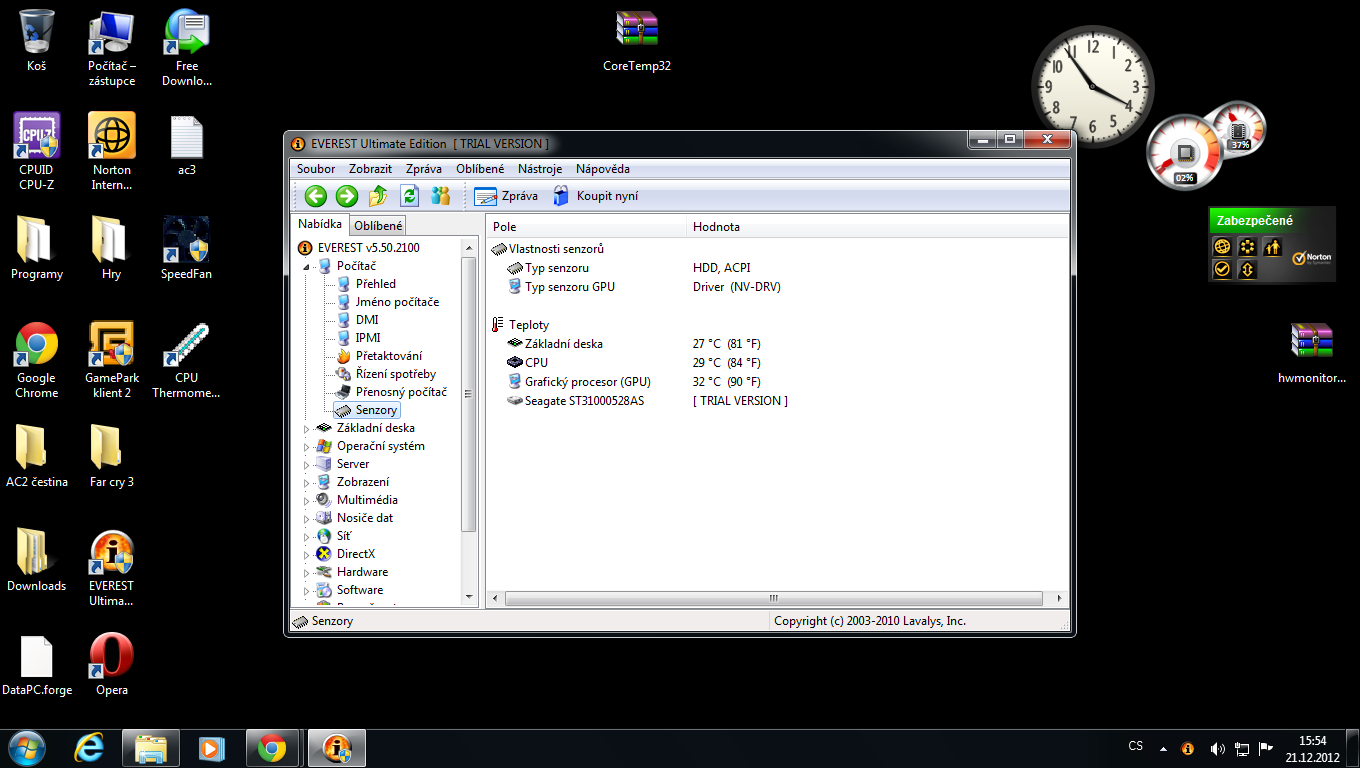
Task: Select the hwmonitor archive on the desktop
Action: 1312,353
